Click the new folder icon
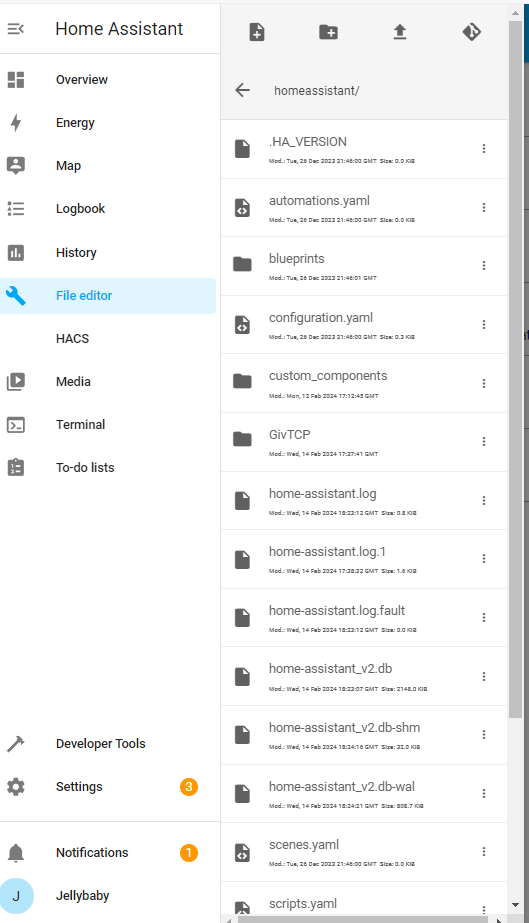The height and width of the screenshot is (923, 529). (328, 32)
